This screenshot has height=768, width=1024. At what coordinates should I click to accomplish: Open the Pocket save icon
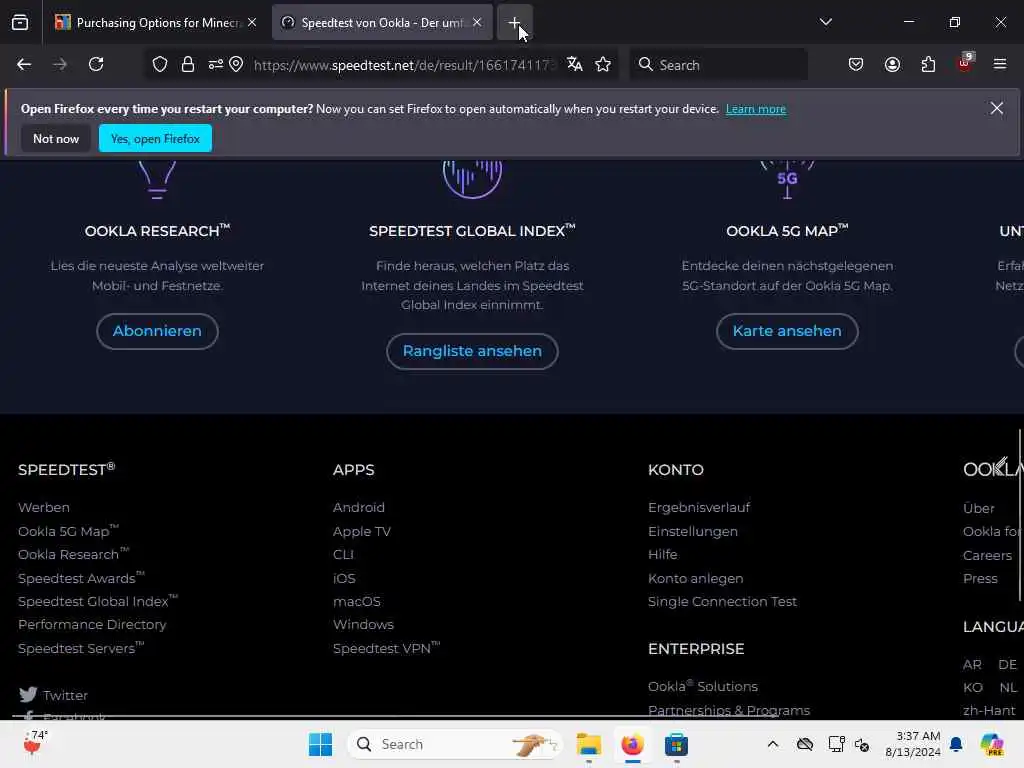[856, 64]
